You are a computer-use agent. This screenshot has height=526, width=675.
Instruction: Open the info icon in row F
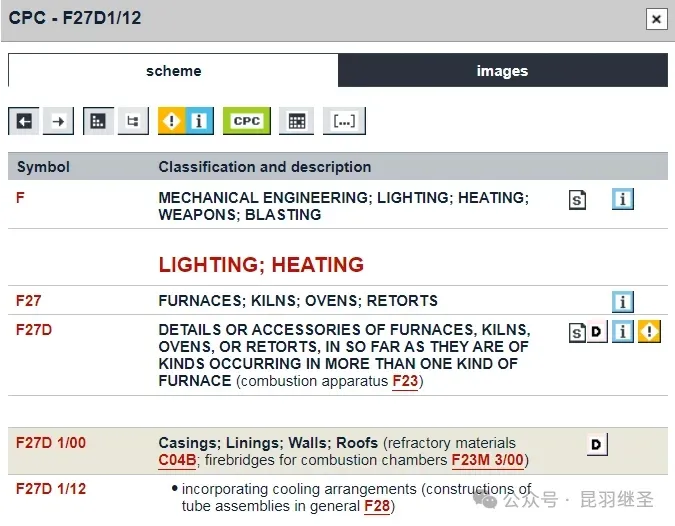(623, 200)
